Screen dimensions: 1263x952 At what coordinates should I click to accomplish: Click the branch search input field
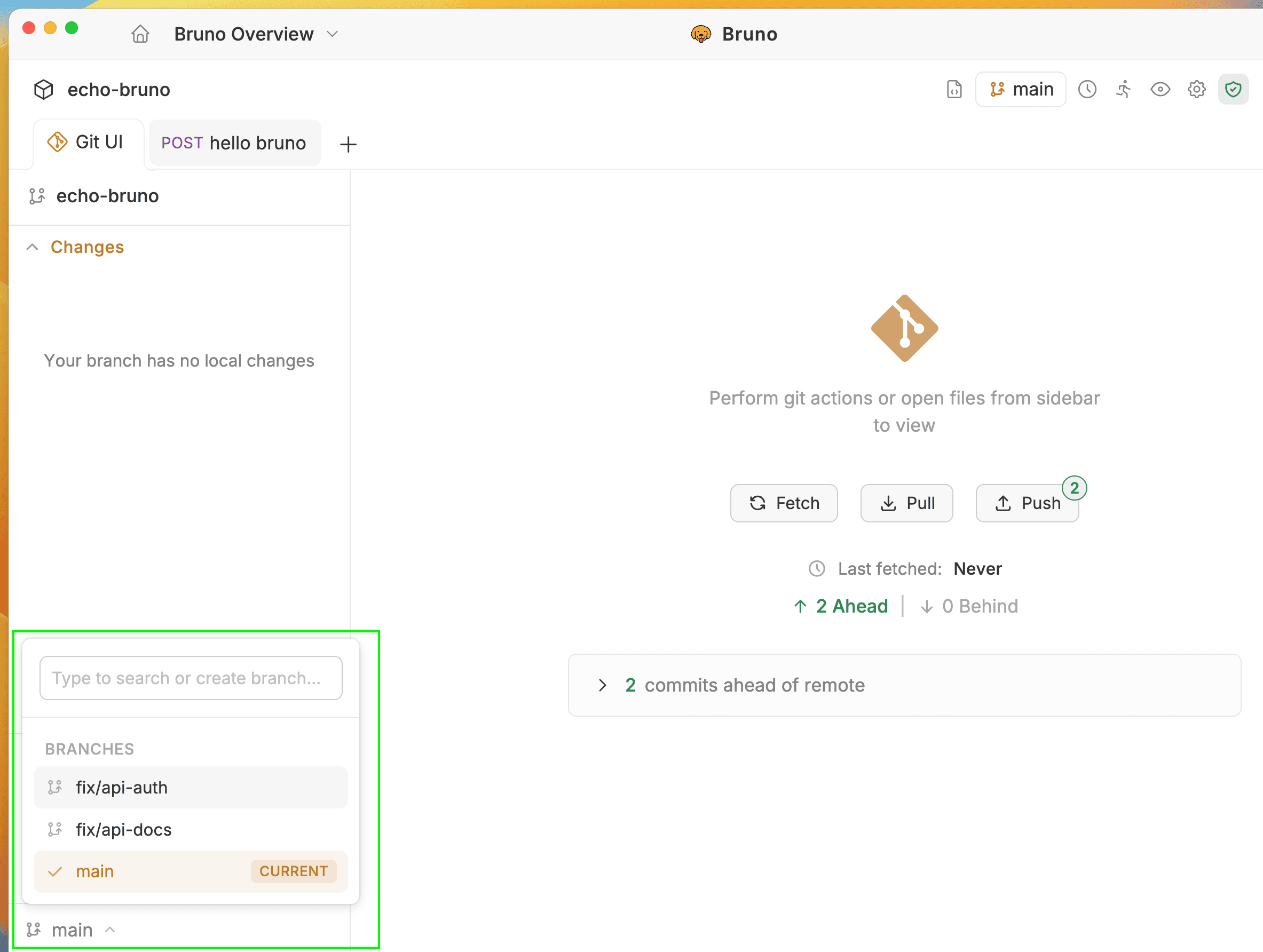pos(191,678)
